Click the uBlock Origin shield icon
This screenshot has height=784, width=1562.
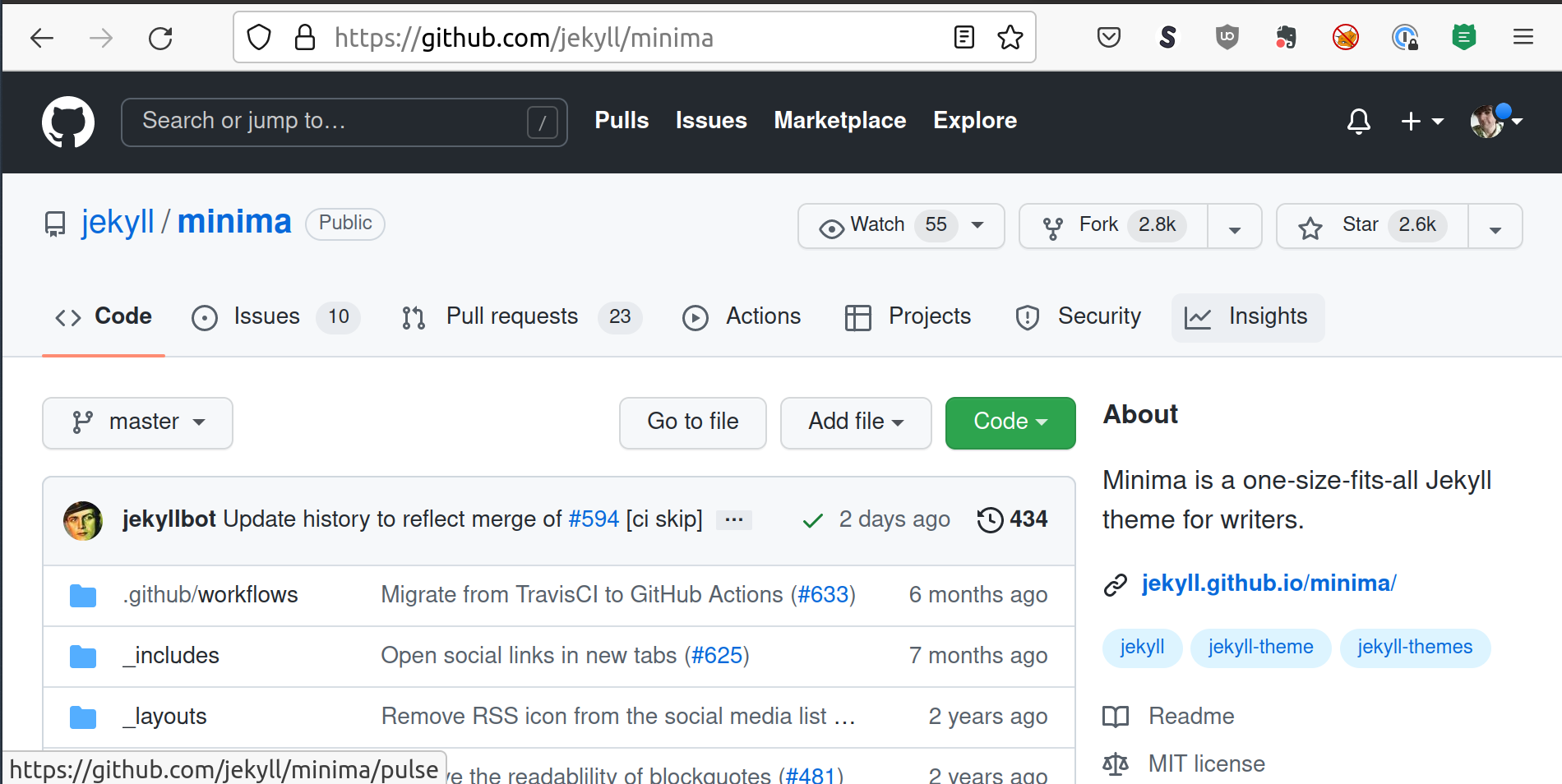click(x=1227, y=38)
